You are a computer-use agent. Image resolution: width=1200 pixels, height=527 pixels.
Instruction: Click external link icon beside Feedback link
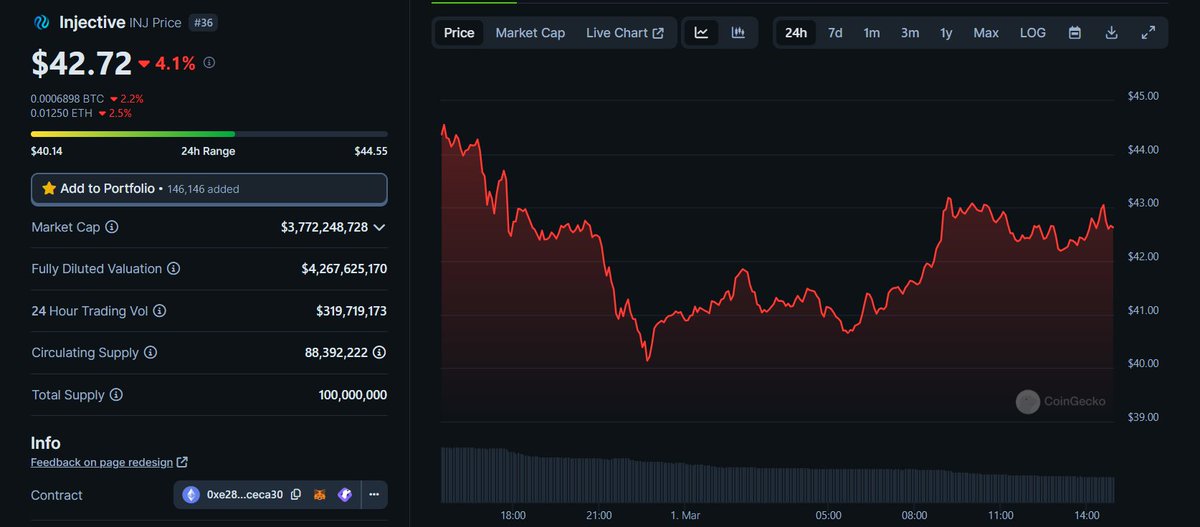[x=182, y=463]
